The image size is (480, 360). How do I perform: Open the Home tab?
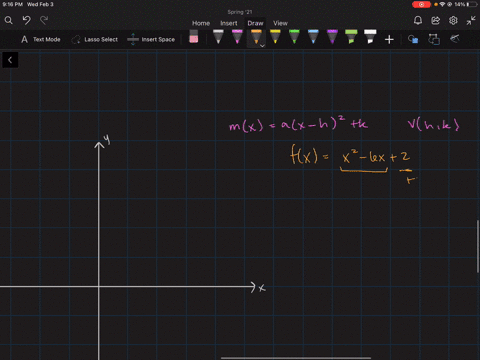click(201, 23)
